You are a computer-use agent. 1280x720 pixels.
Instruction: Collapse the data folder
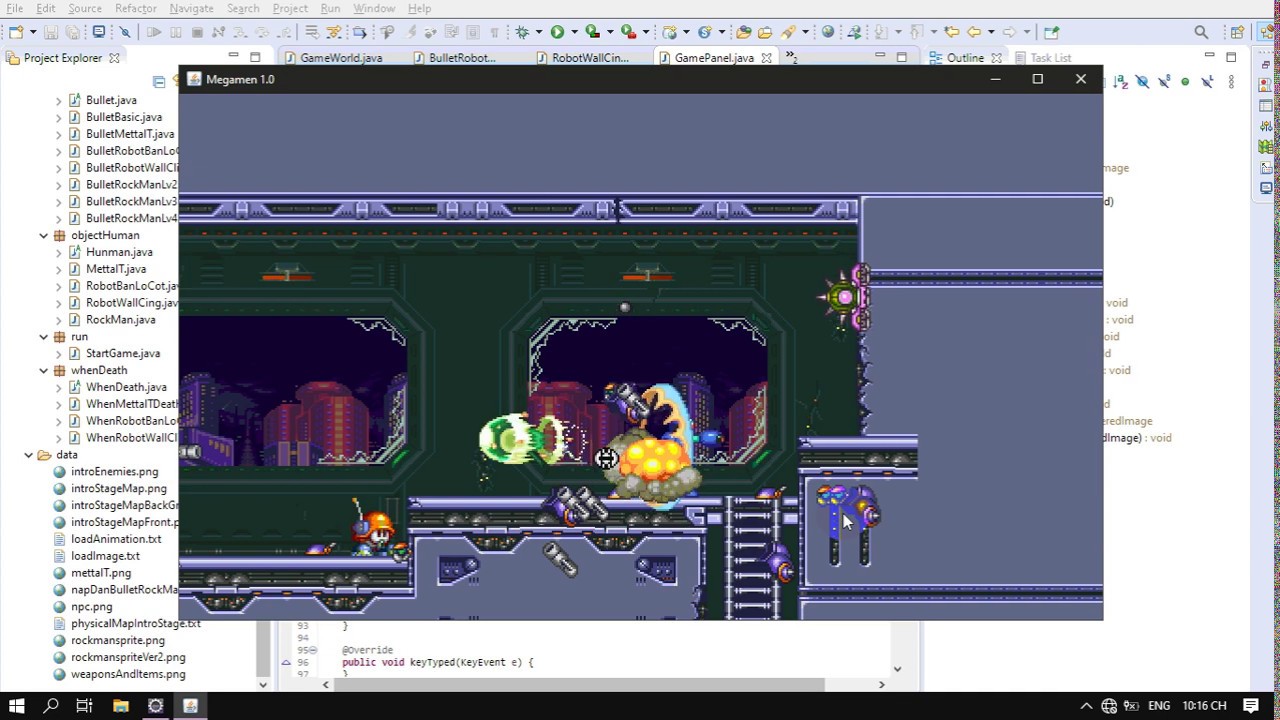[29, 454]
